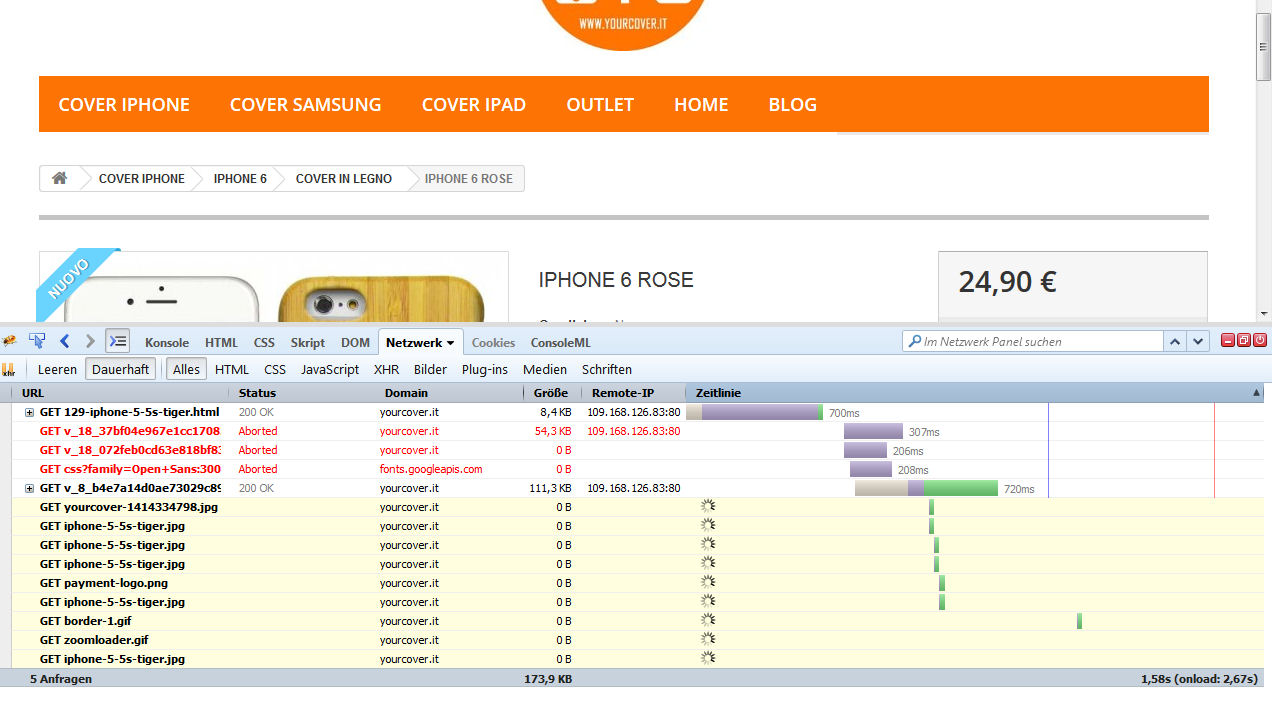Deactivate Firebug with red power icon
This screenshot has width=1272, height=724.
pyautogui.click(x=1260, y=341)
